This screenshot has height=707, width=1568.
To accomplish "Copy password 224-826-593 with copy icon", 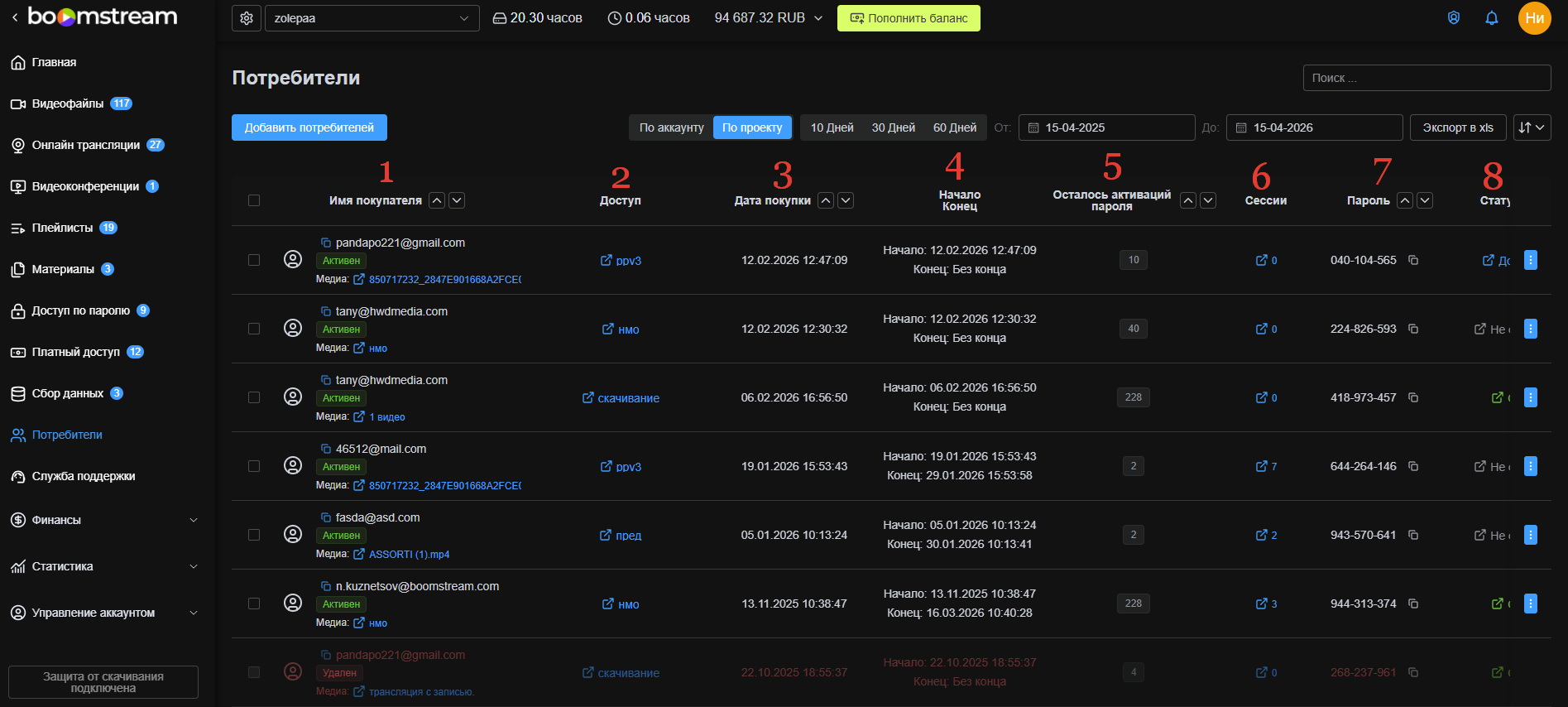I will coord(1413,329).
